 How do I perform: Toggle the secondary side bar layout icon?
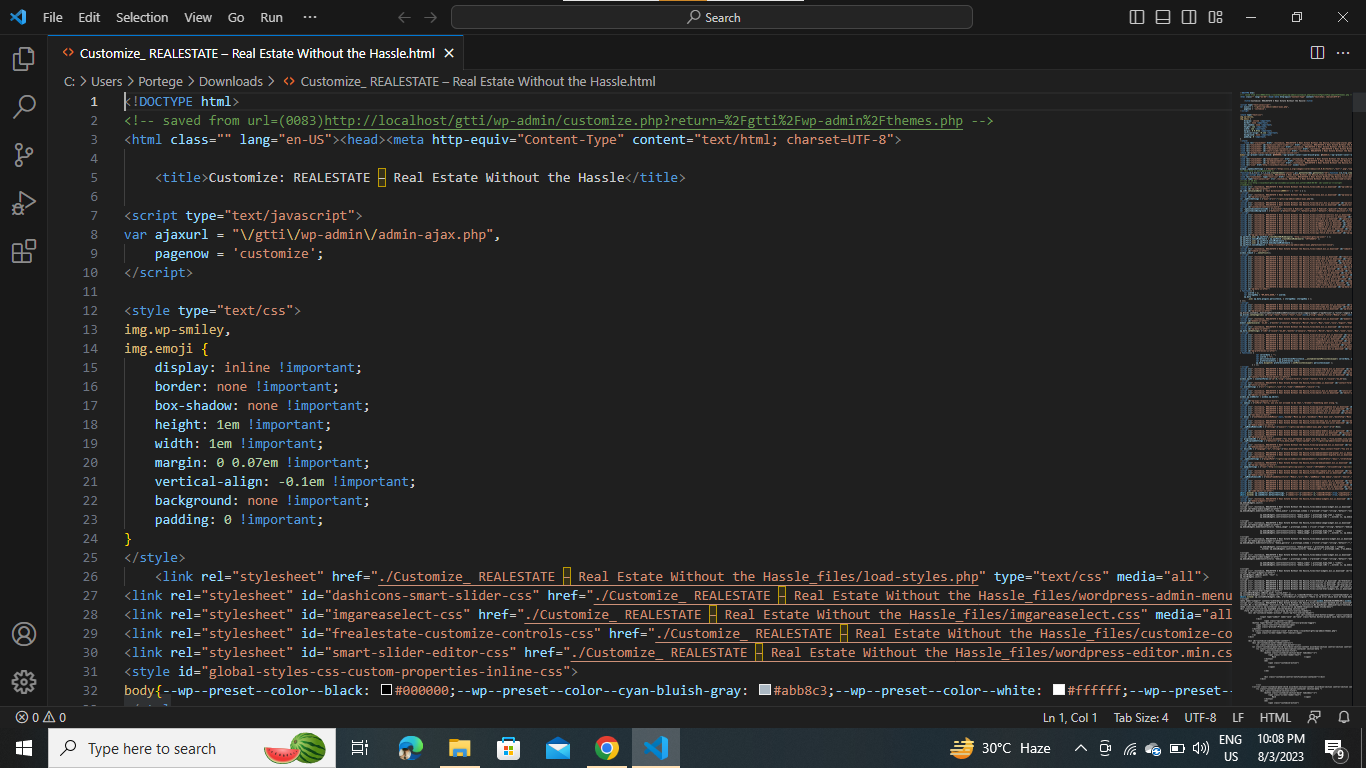[1189, 17]
